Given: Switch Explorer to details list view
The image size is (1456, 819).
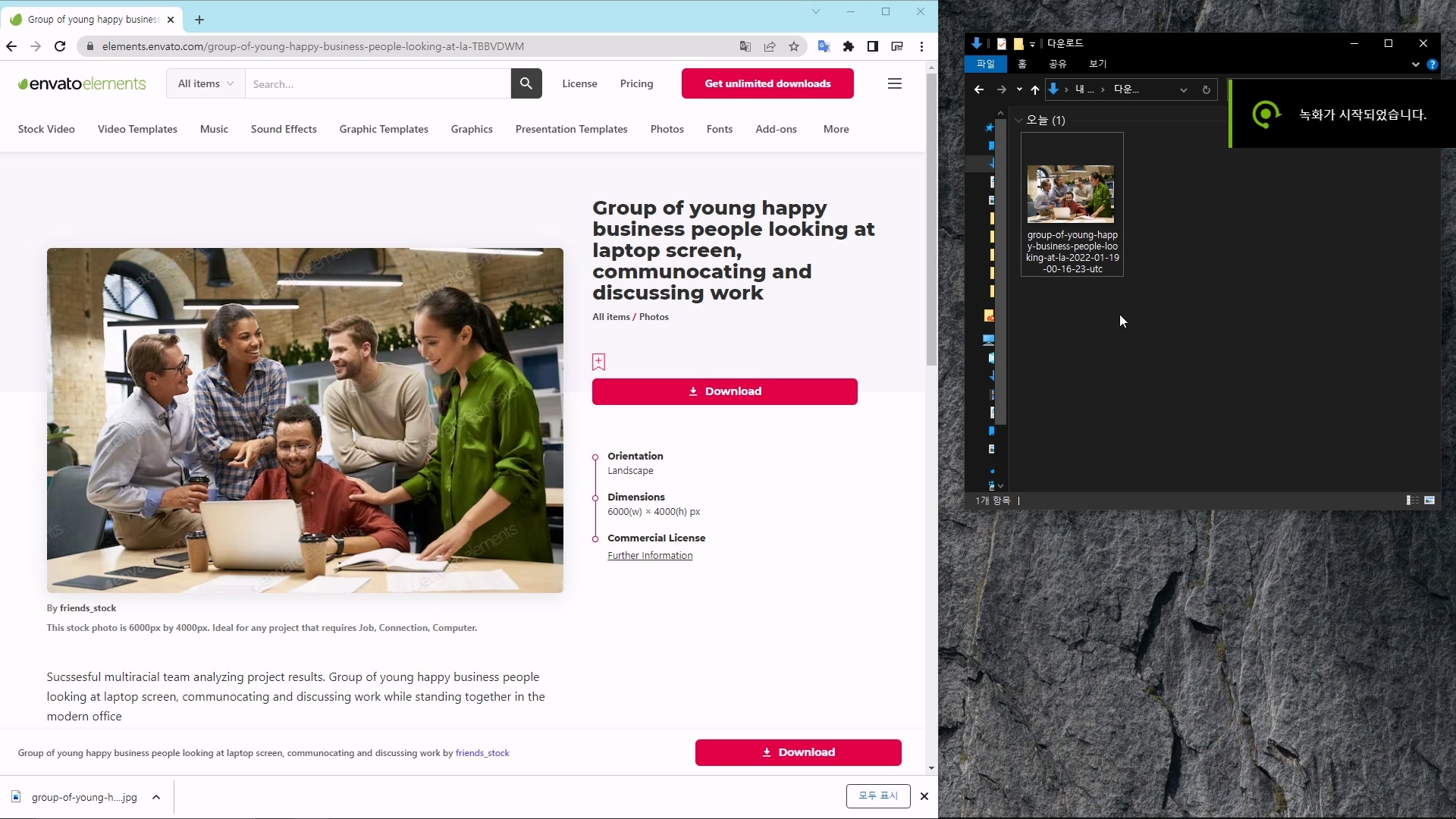Looking at the screenshot, I should coord(1413,500).
